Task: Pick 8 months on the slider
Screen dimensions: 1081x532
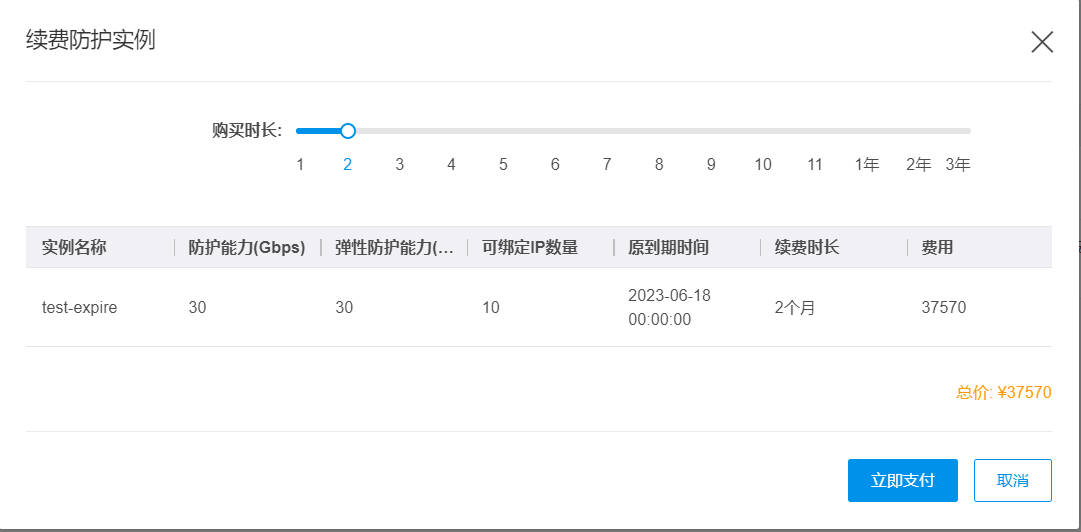Action: (x=659, y=164)
